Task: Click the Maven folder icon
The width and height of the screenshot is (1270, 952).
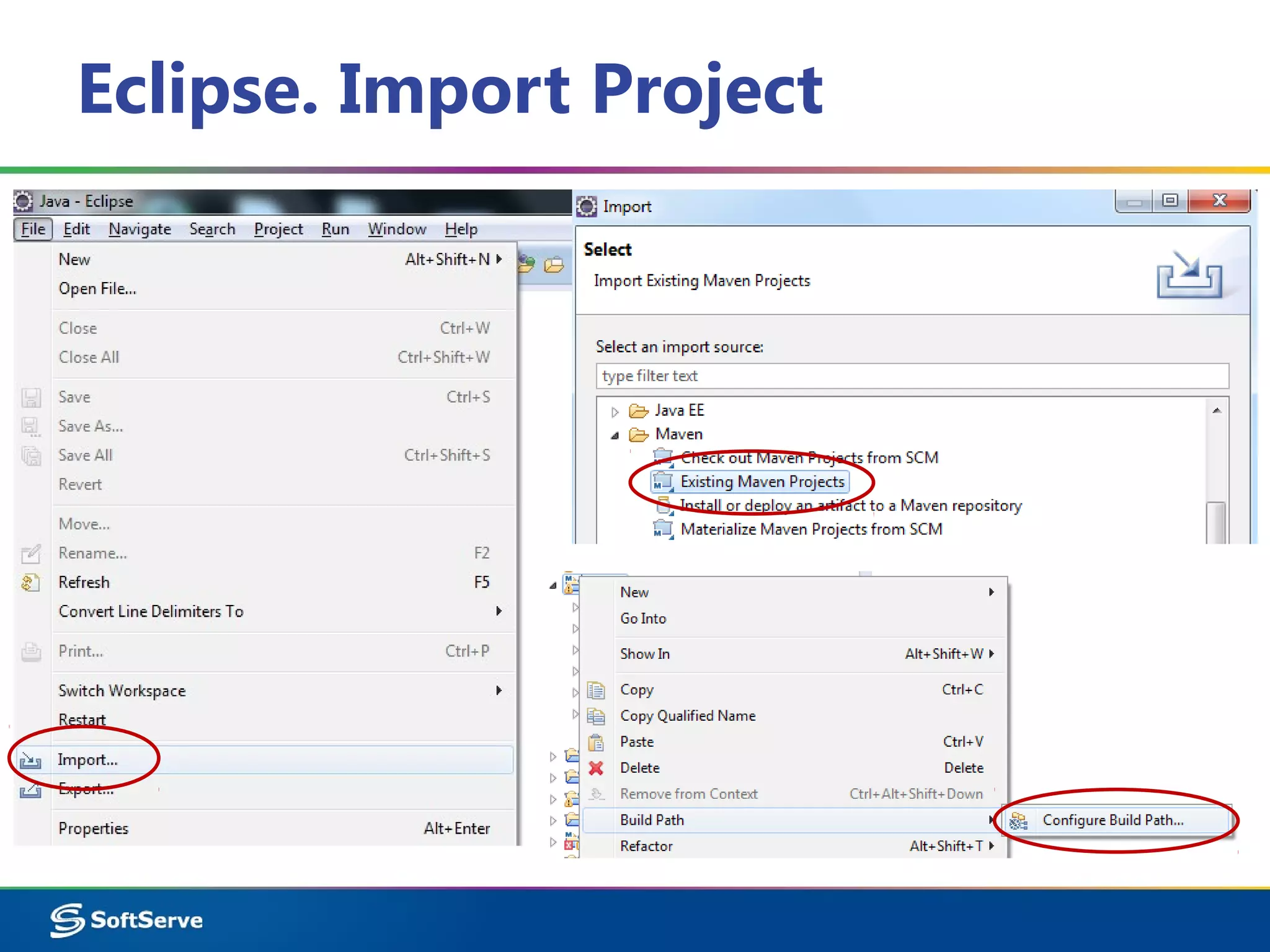Action: point(639,435)
